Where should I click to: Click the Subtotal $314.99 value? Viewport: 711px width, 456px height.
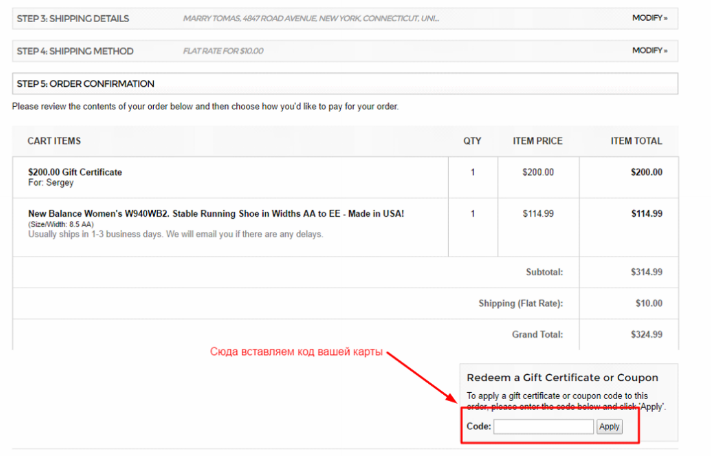(647, 272)
